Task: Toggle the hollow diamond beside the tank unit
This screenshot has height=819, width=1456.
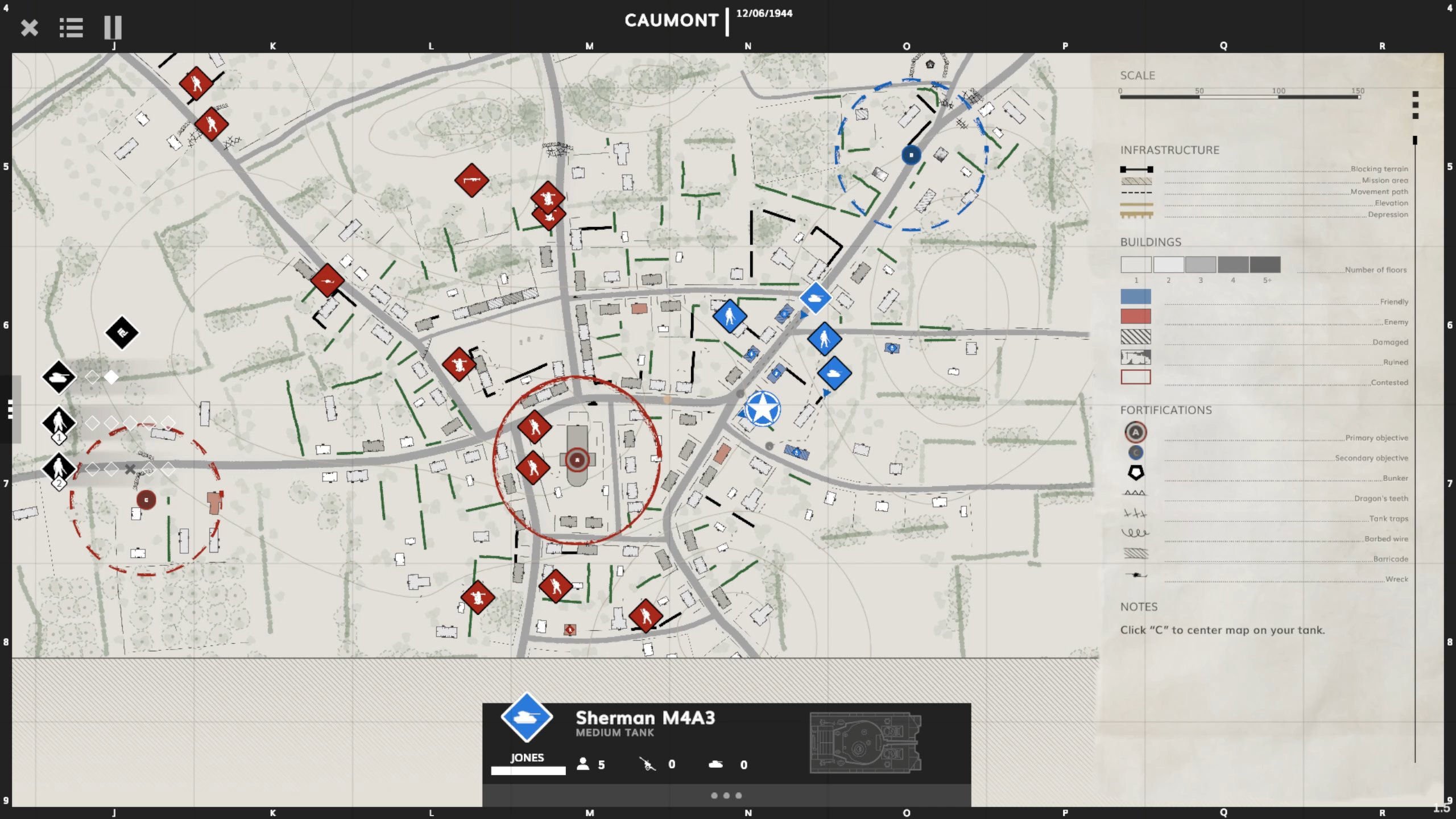Action: click(x=92, y=377)
